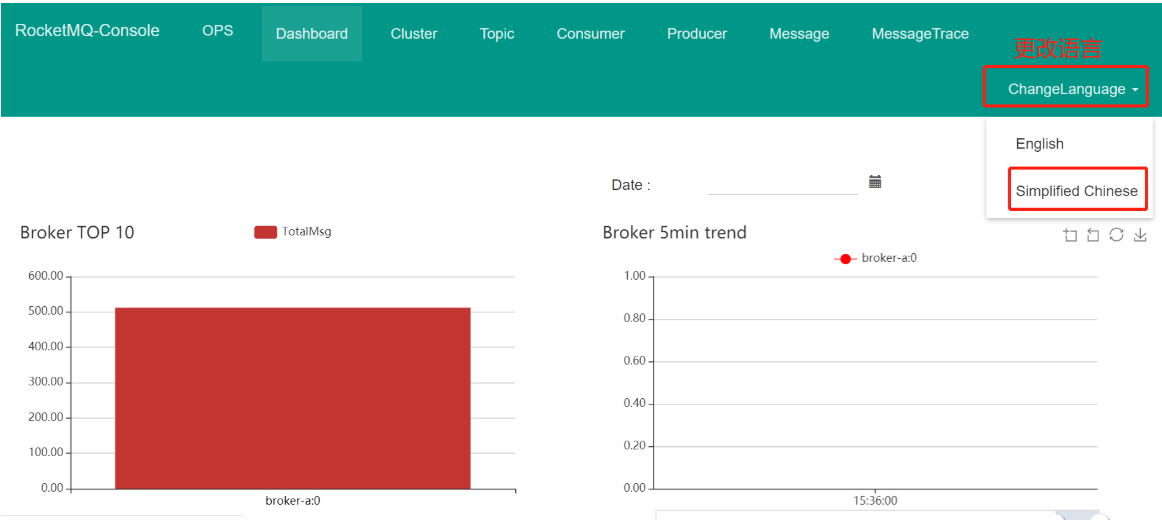The image size is (1162, 520).
Task: Toggle broker-a:0 legend series
Action: [876, 259]
